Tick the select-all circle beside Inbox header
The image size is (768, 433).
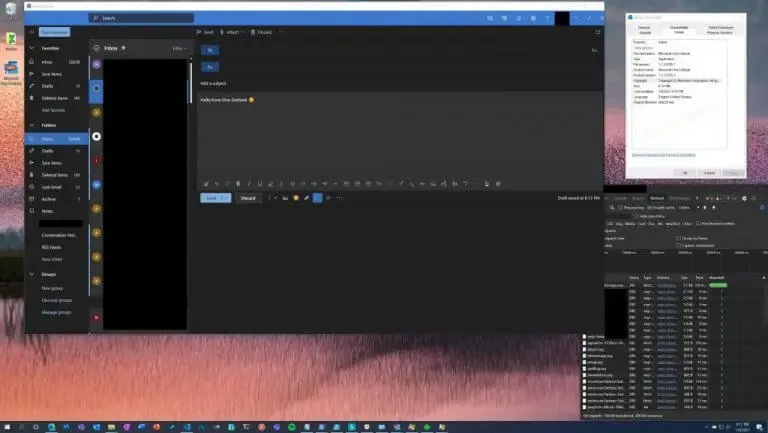coord(97,47)
